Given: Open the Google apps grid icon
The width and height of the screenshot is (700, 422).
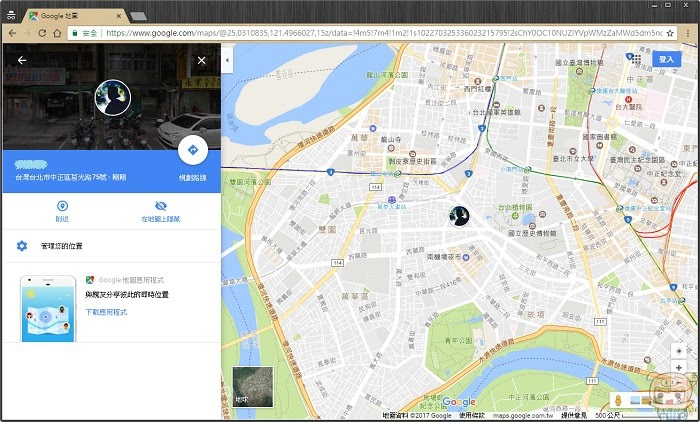Looking at the screenshot, I should [x=637, y=59].
